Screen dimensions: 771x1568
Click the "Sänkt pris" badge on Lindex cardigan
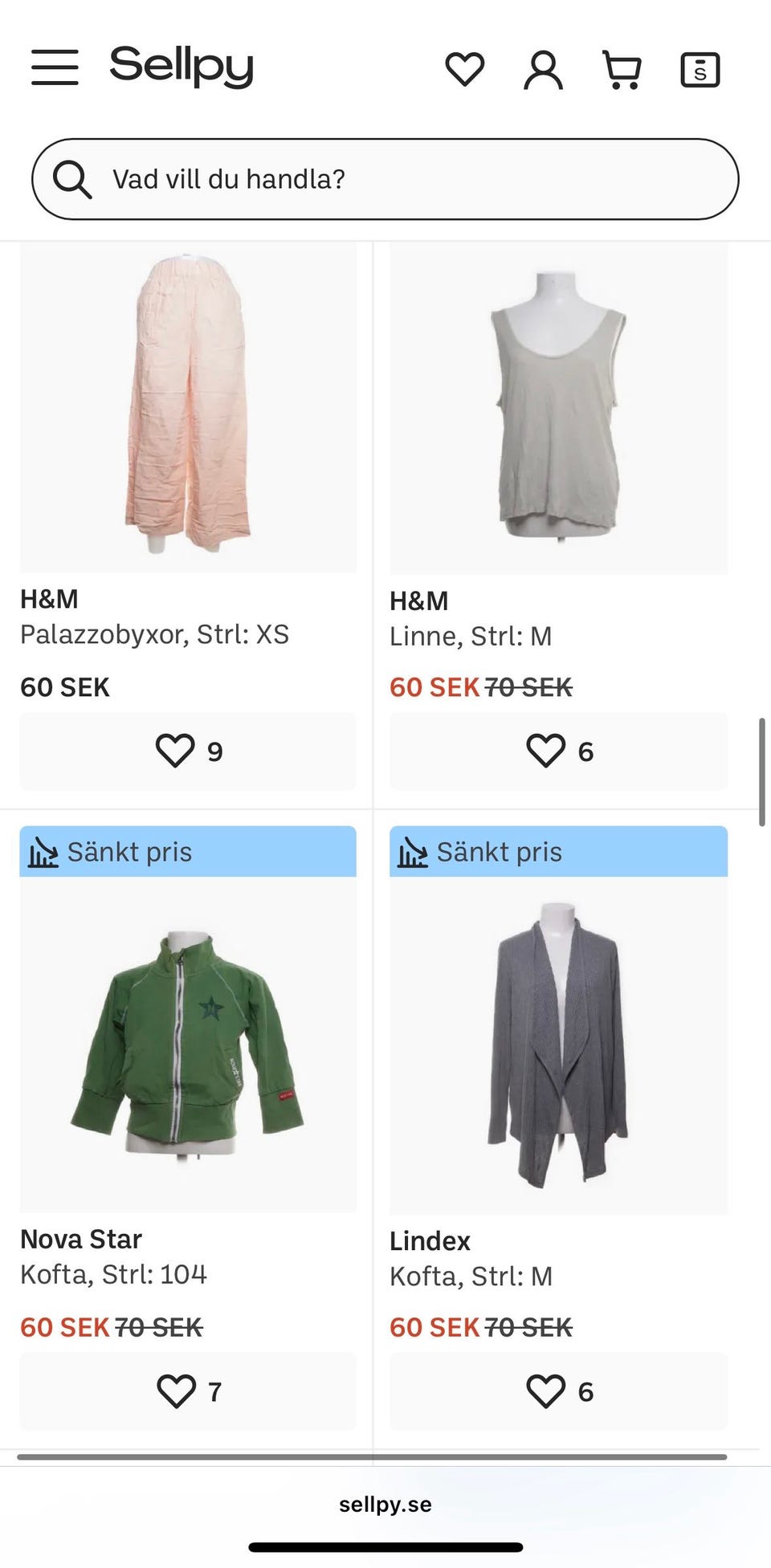(559, 852)
